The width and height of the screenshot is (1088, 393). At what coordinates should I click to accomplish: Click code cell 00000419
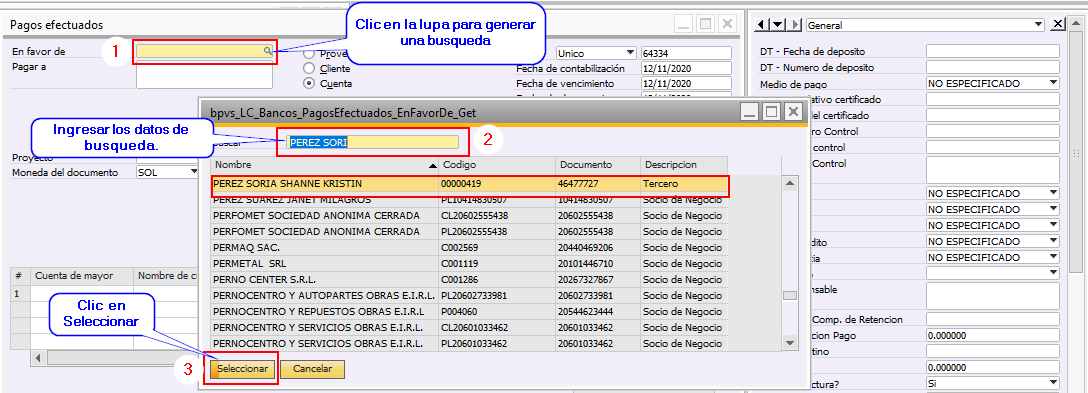tap(497, 184)
